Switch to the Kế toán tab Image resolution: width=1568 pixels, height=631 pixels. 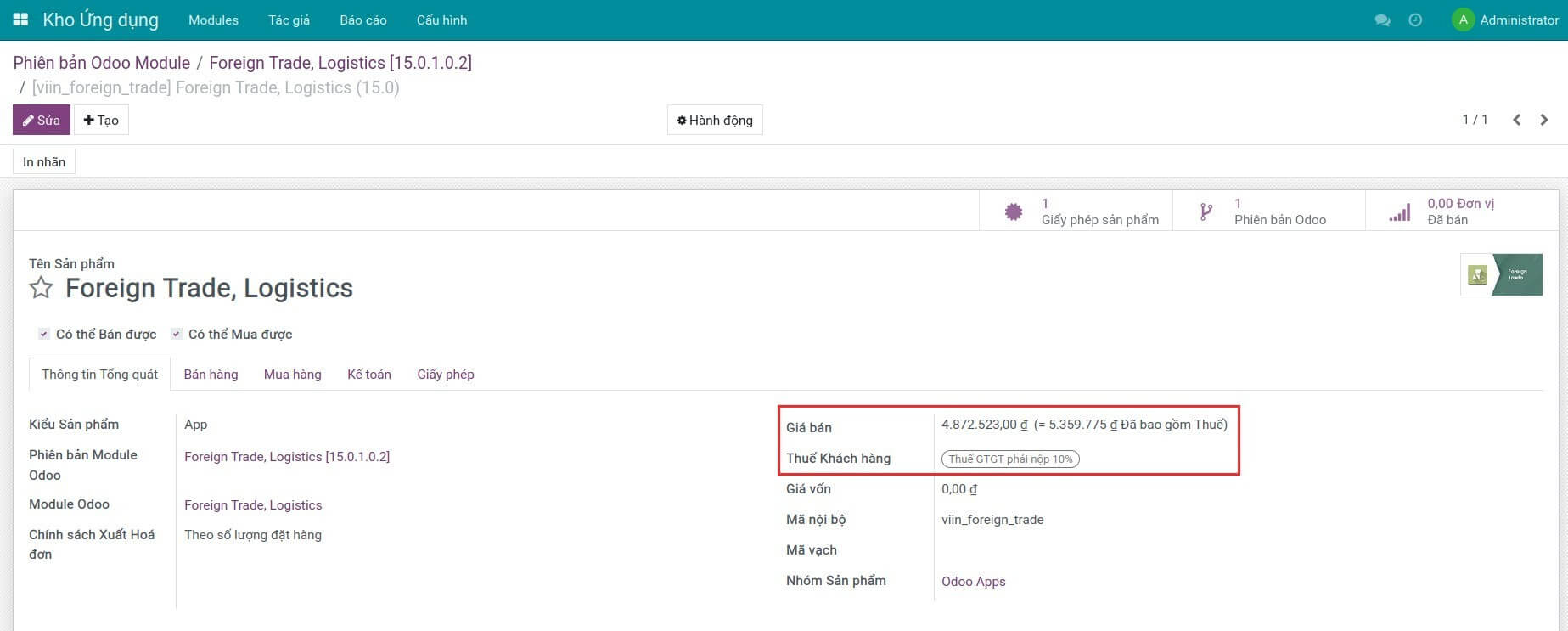tap(369, 375)
